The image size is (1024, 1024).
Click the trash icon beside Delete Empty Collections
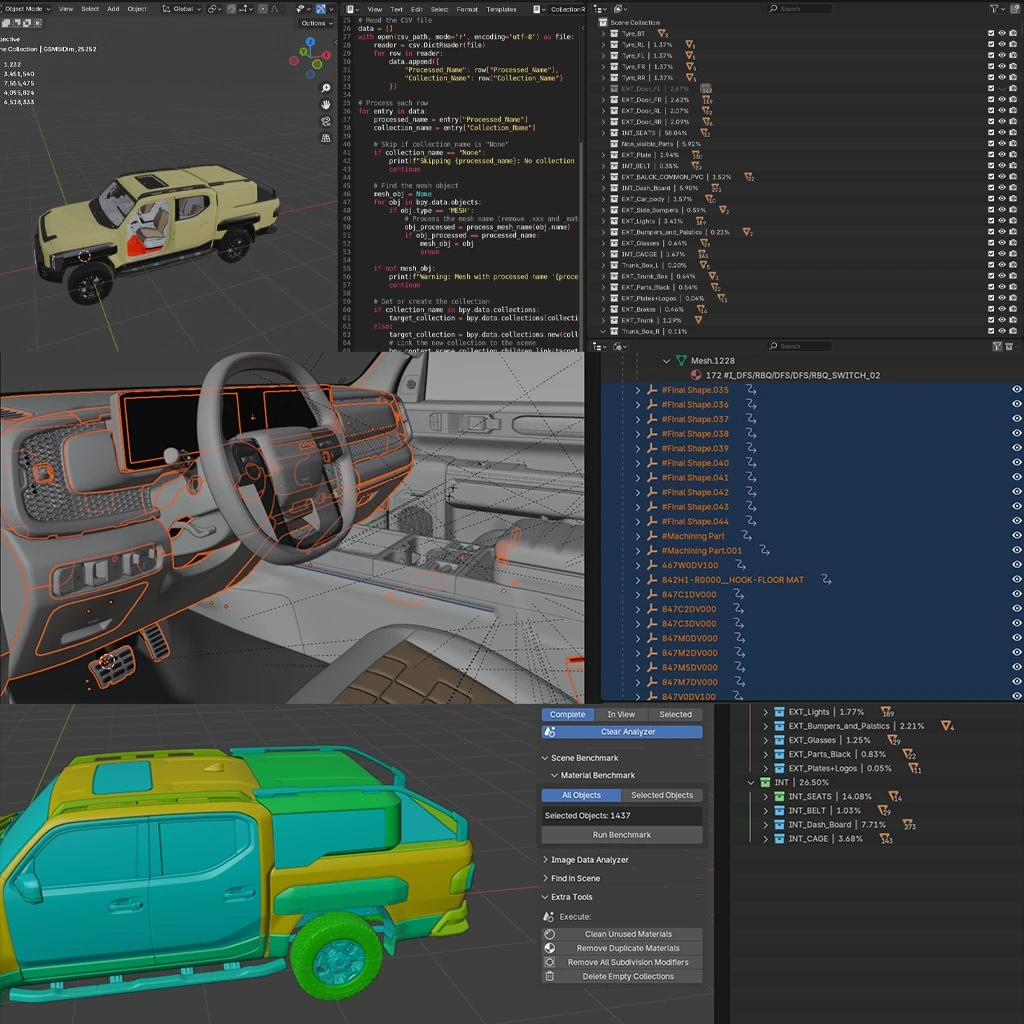point(549,976)
